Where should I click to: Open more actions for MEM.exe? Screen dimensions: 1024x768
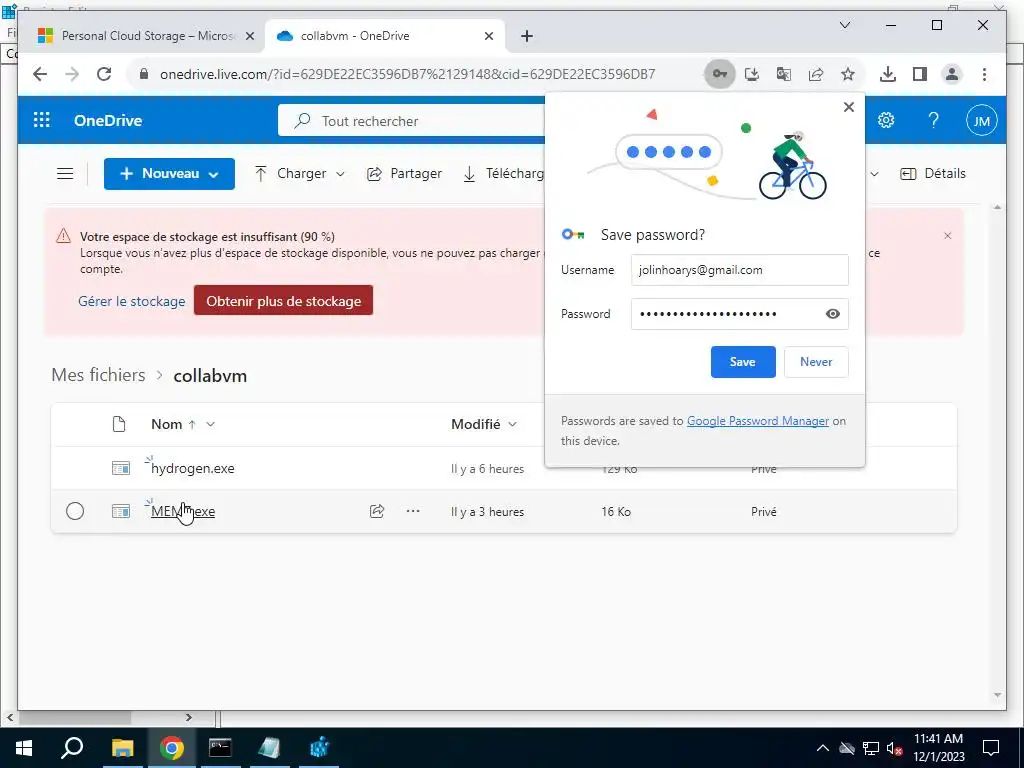pyautogui.click(x=413, y=511)
